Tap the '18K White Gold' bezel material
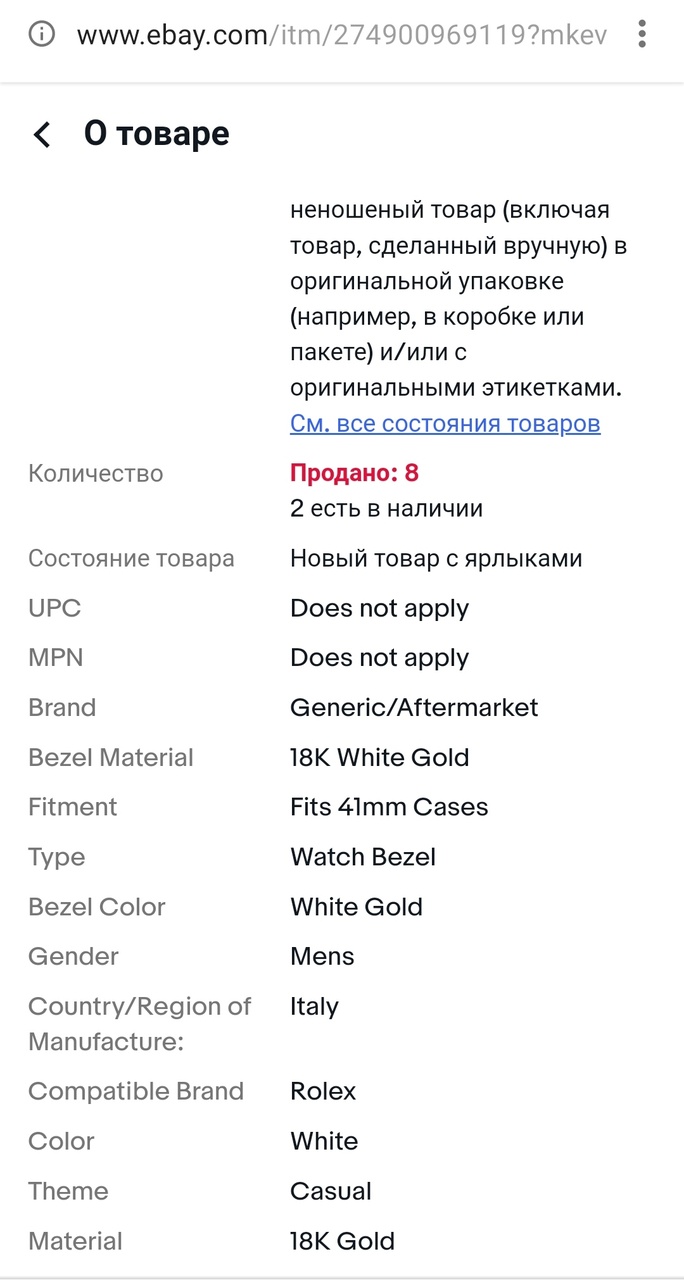 379,758
